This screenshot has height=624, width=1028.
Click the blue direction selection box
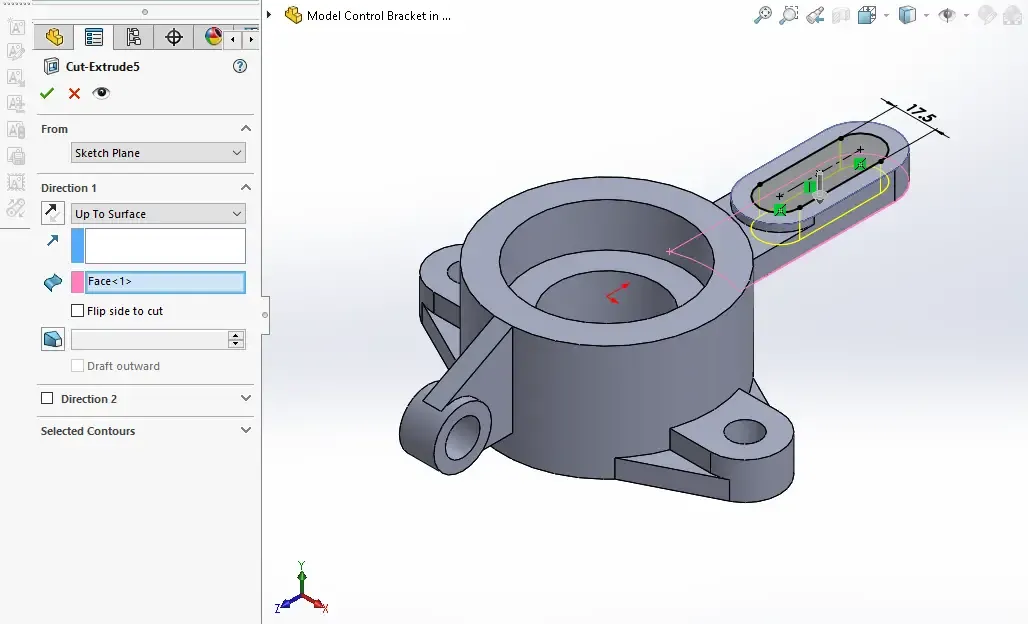[x=165, y=246]
